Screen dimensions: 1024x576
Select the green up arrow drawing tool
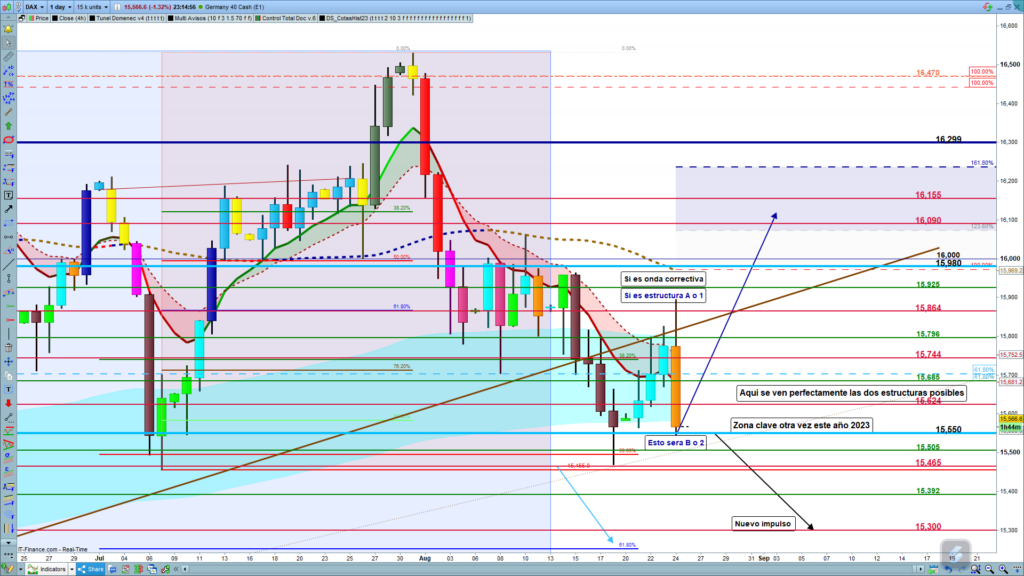8,127
